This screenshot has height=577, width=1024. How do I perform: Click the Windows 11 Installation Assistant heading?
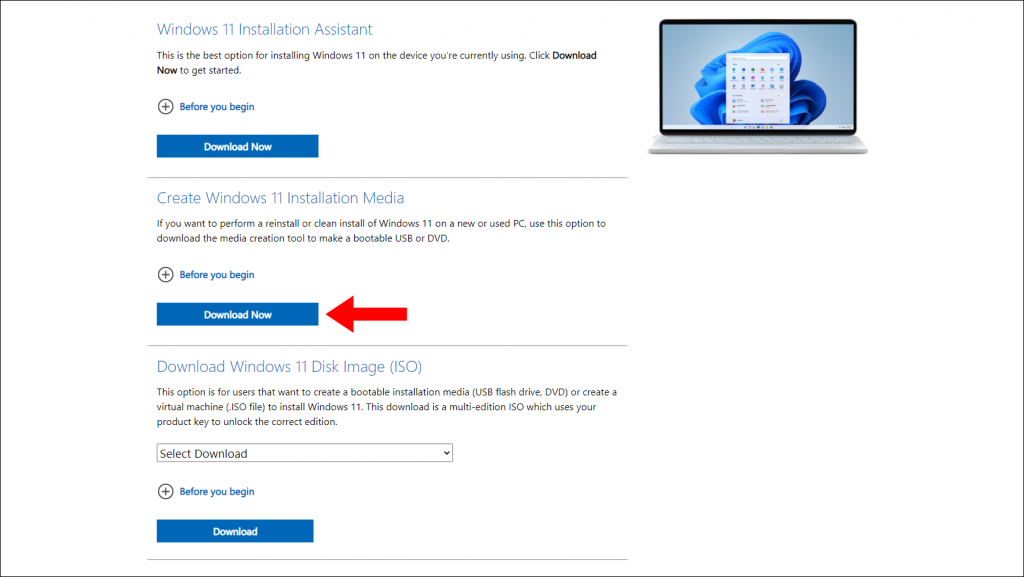[x=264, y=29]
